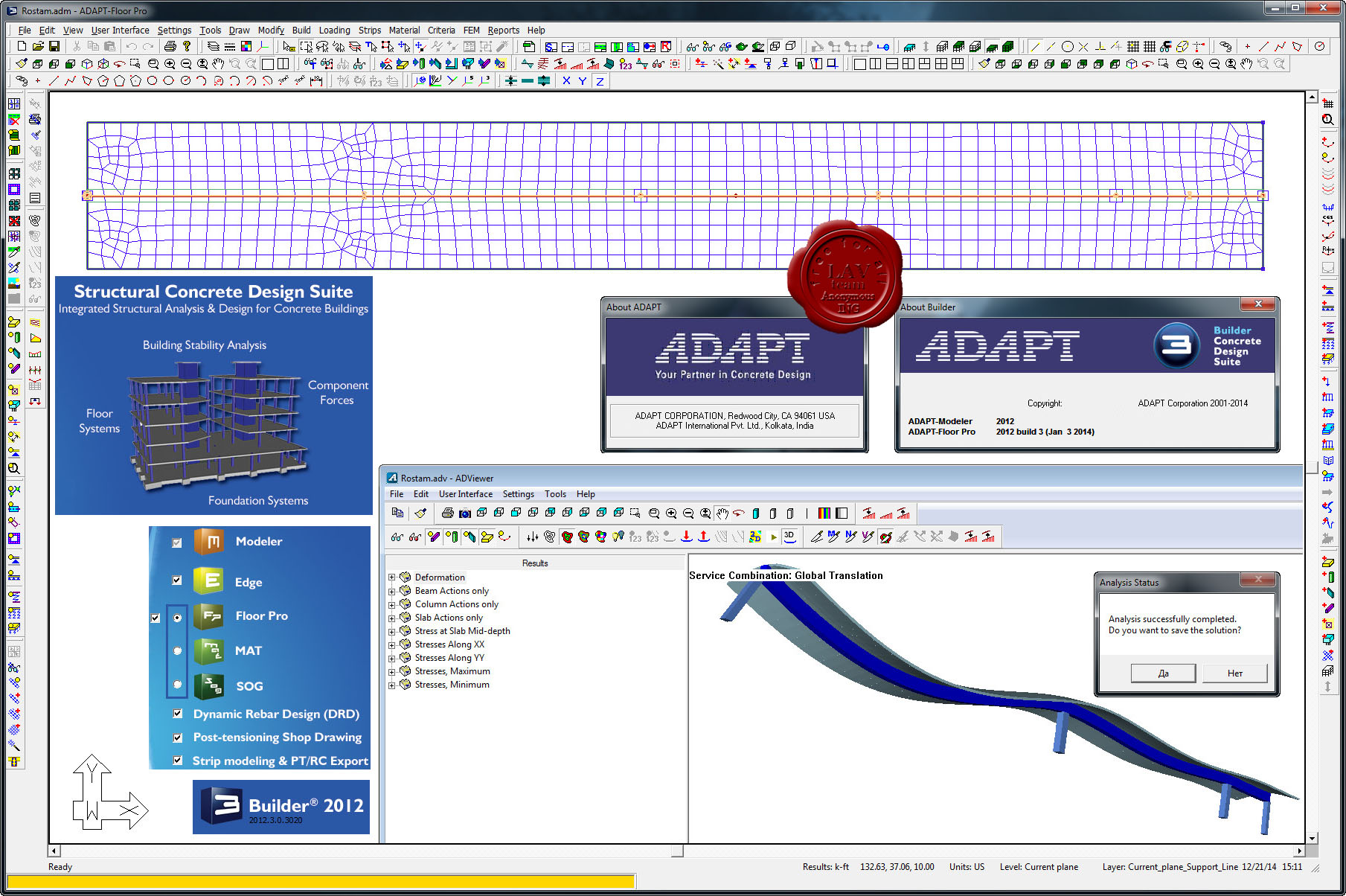Screen dimensions: 1346x896
Task: Click the red downward arrow icon in ADViewer
Action: 686,536
